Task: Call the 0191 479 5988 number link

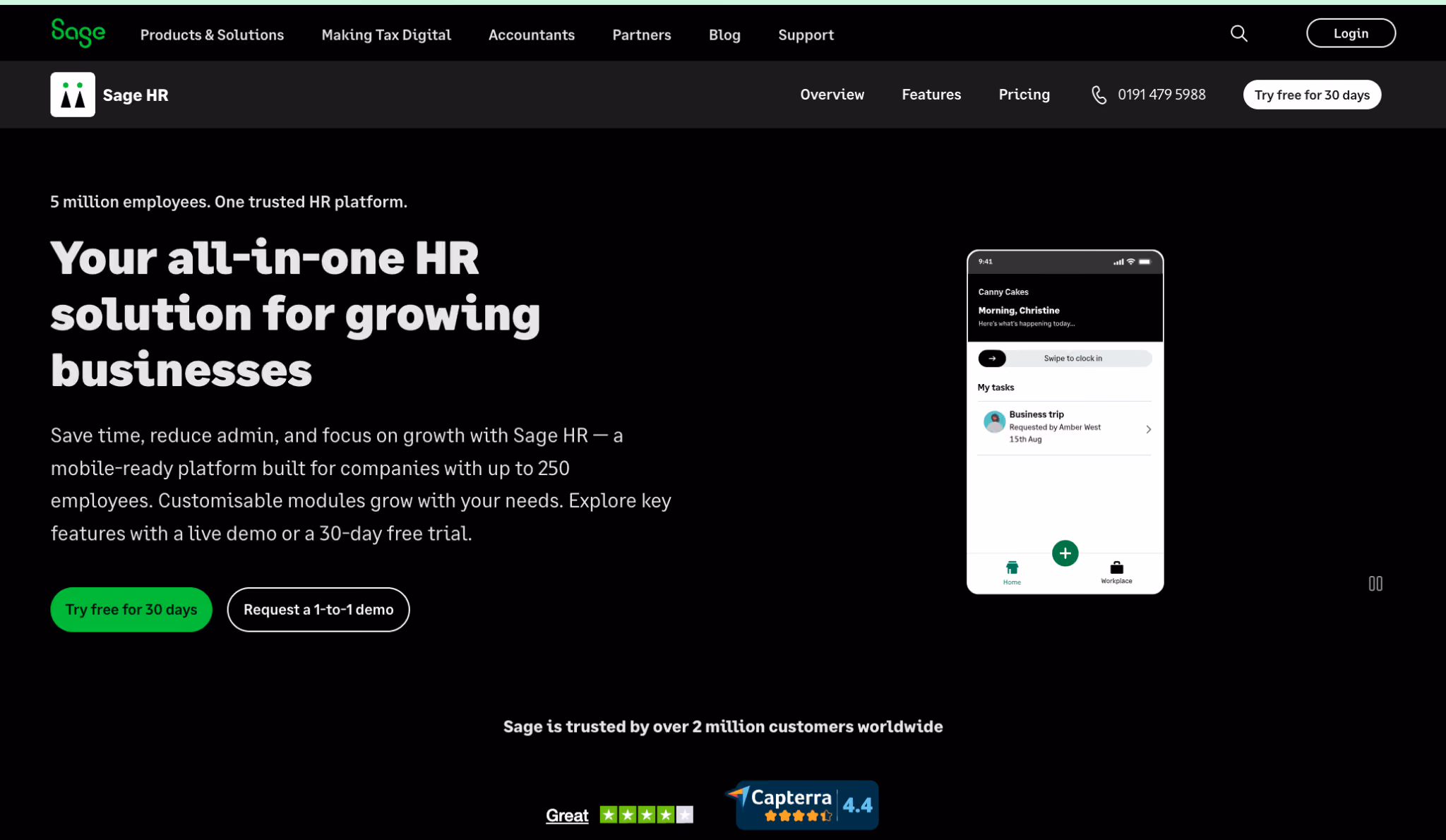Action: (1161, 95)
